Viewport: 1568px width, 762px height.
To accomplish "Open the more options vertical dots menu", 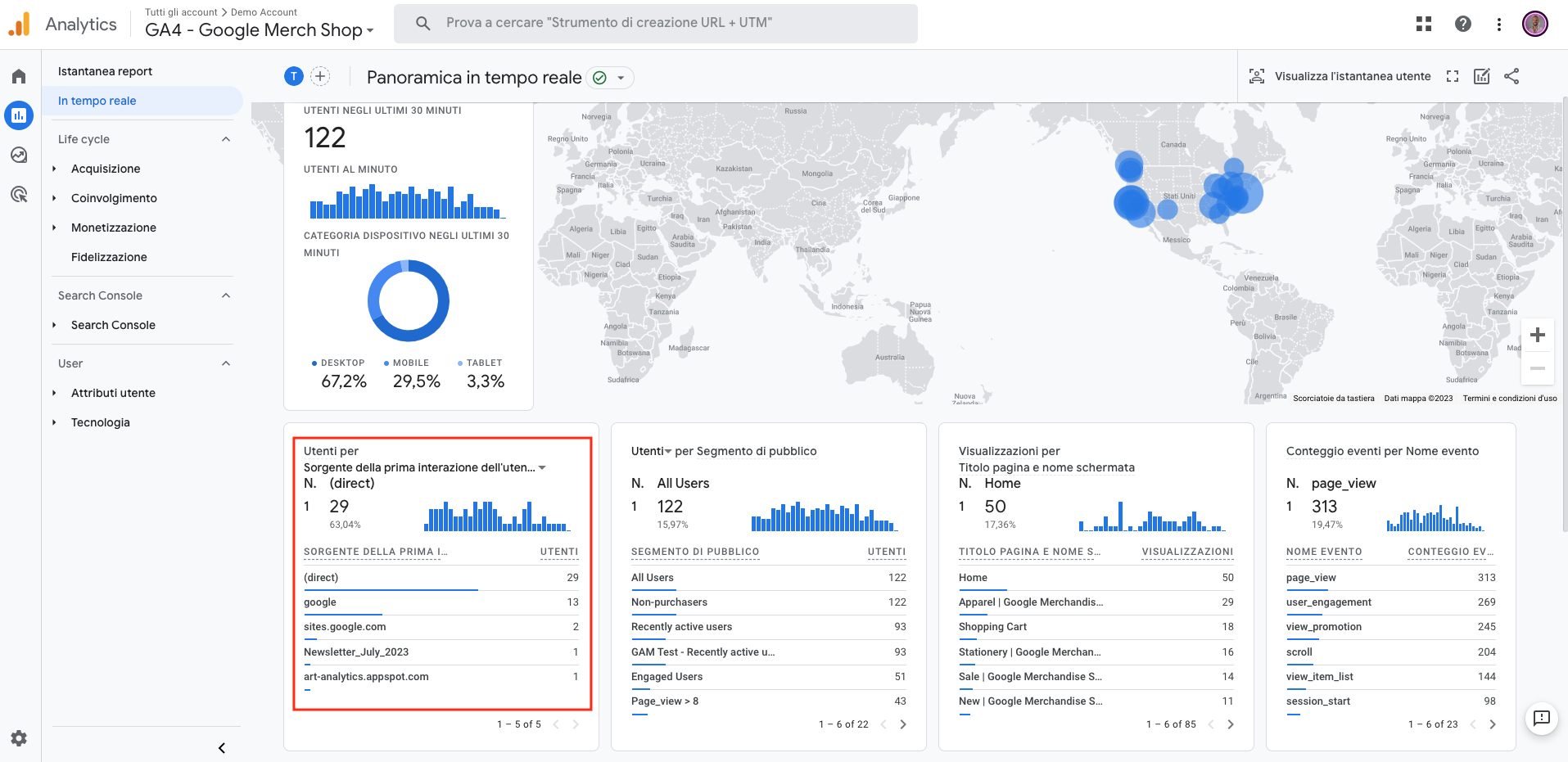I will [1499, 24].
